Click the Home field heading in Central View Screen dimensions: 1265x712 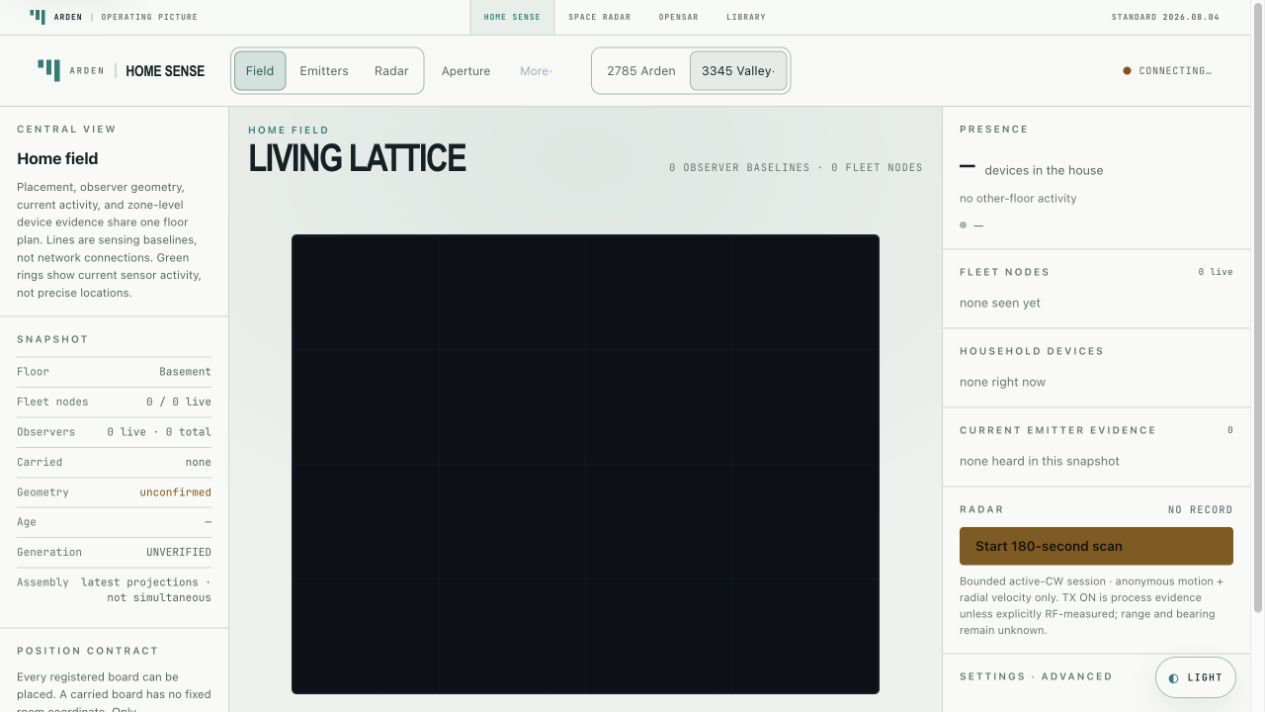[57, 159]
